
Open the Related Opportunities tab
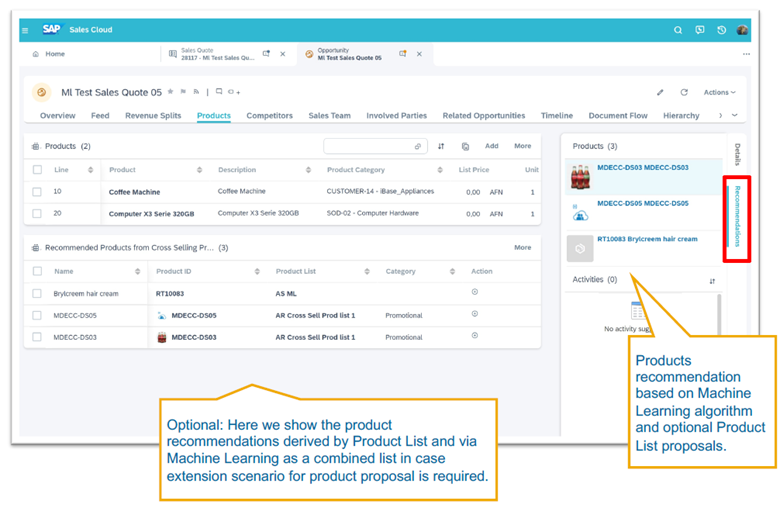(x=484, y=115)
